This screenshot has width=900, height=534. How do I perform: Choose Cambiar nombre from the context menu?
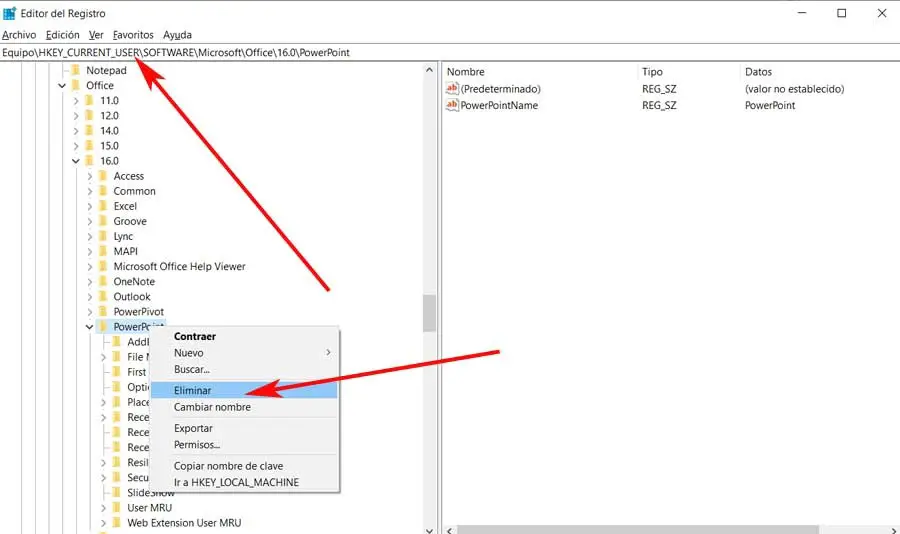244,407
